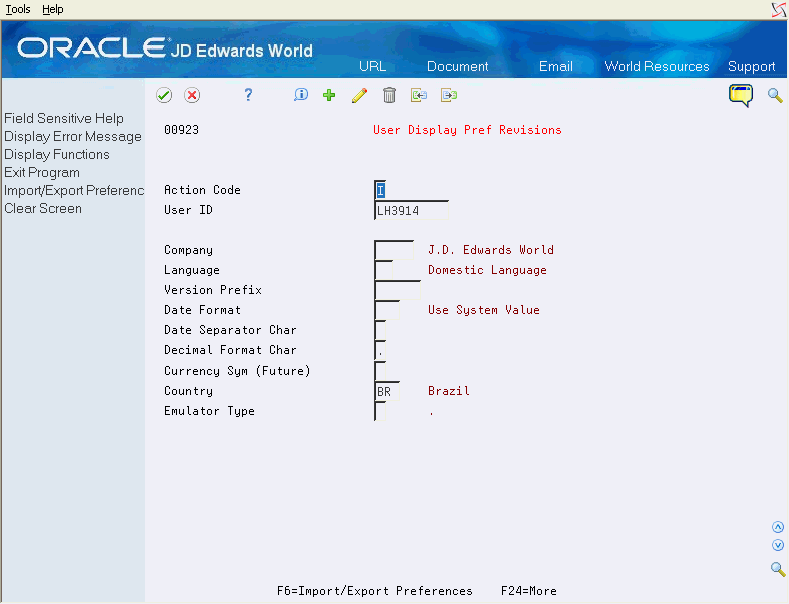Click the import preferences icon
This screenshot has height=604, width=789.
[419, 95]
